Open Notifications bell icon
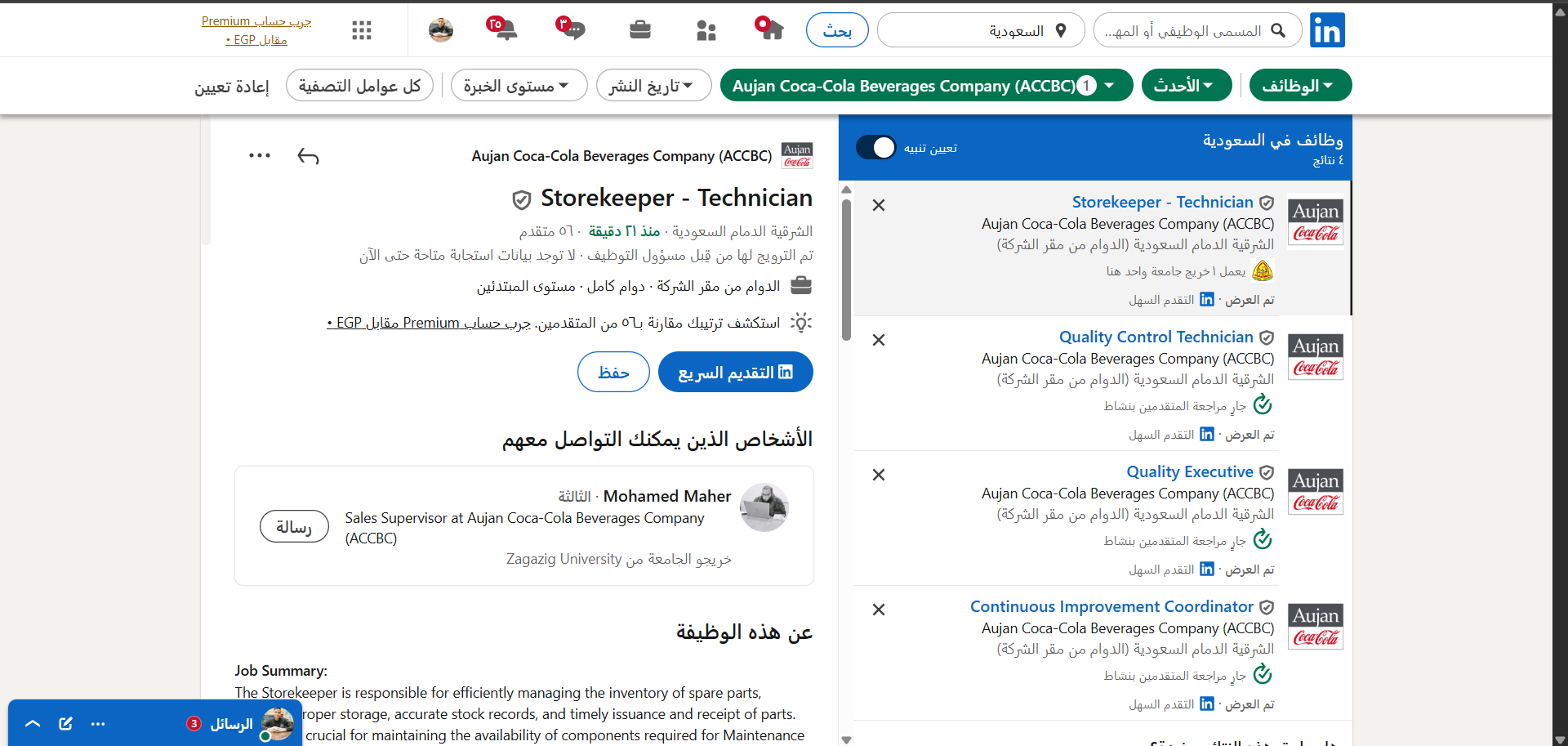1568x746 pixels. [x=503, y=29]
